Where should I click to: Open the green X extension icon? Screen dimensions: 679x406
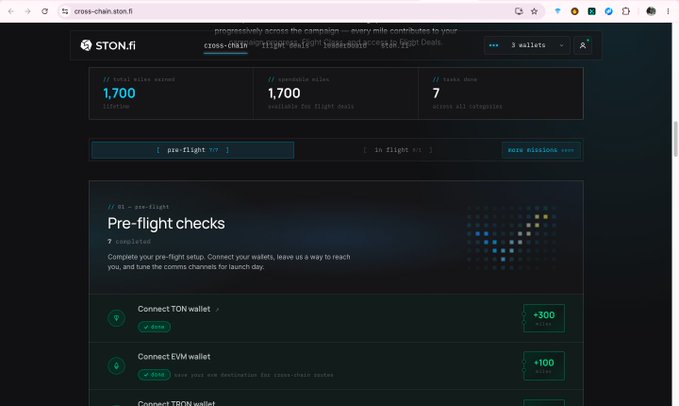coord(592,11)
